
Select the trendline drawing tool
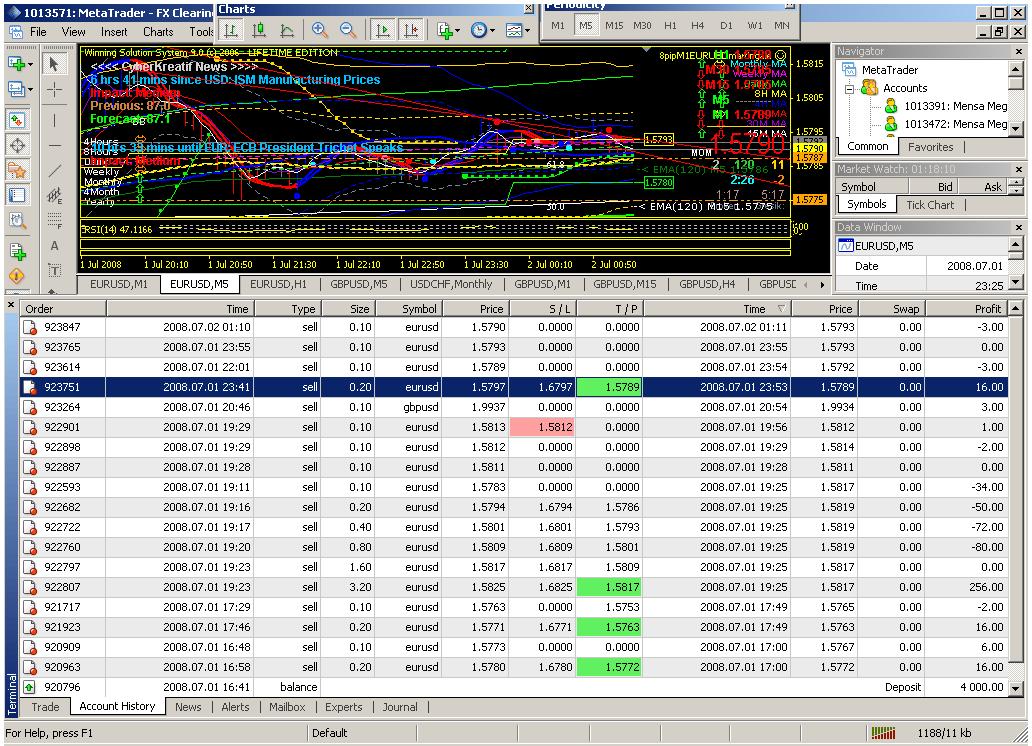click(54, 171)
